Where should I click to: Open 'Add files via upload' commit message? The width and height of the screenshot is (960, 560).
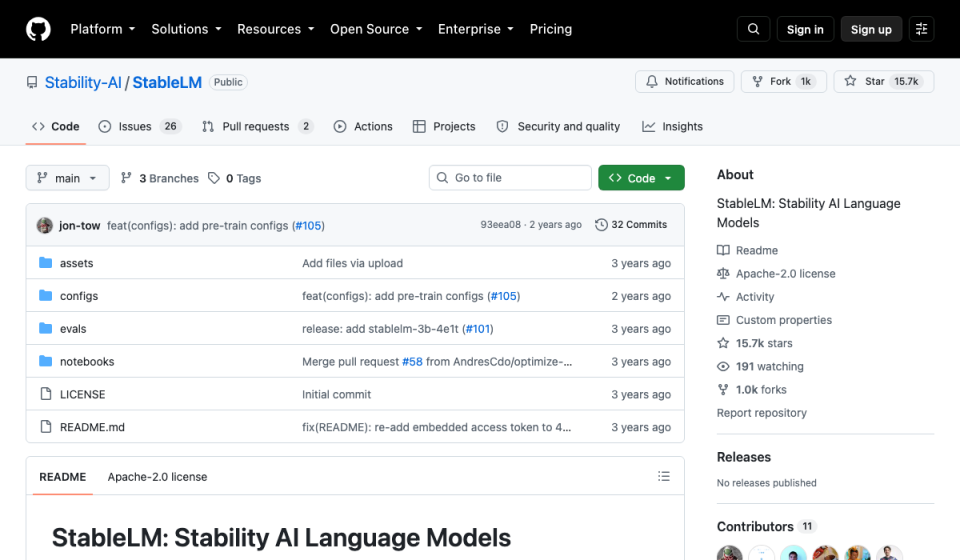click(x=352, y=263)
